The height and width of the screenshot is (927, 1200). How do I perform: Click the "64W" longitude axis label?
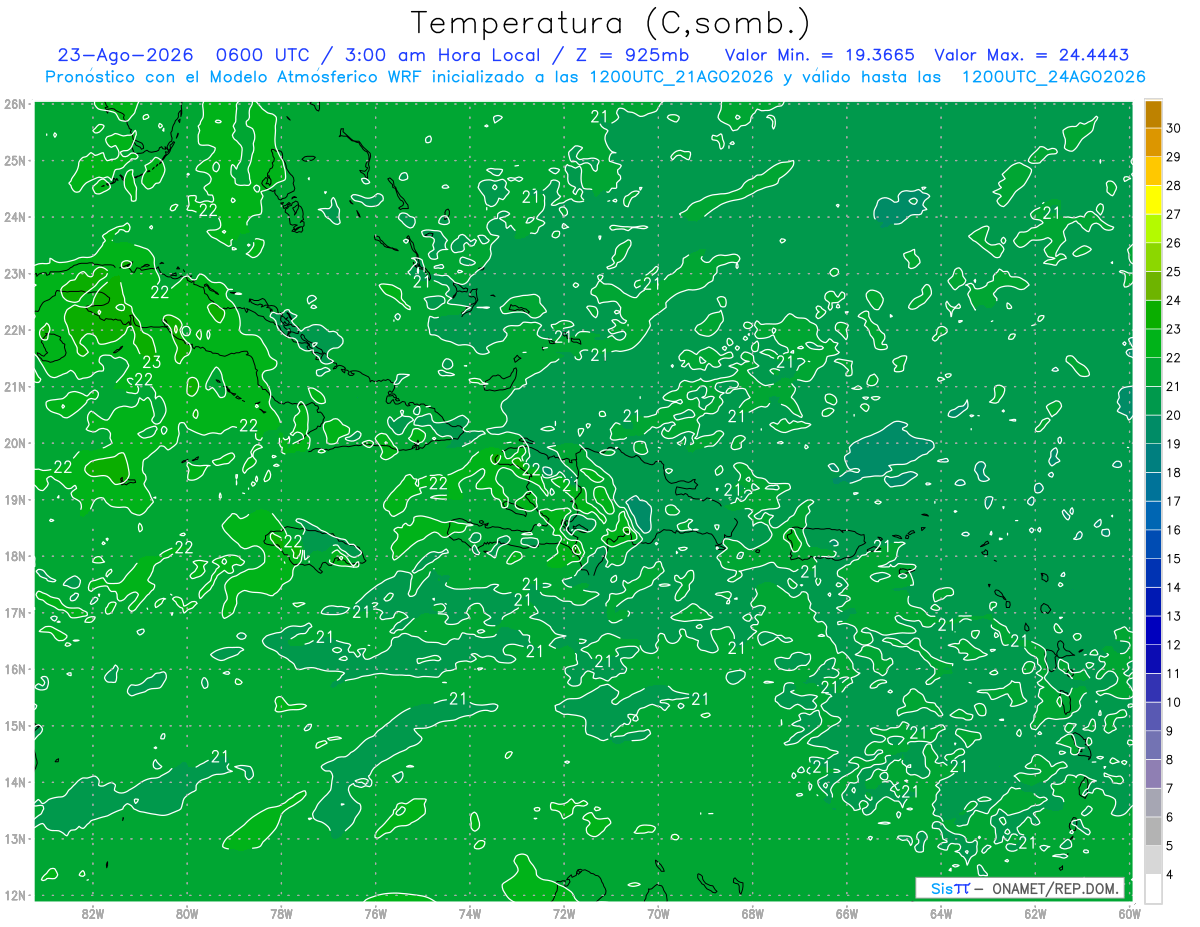click(941, 913)
